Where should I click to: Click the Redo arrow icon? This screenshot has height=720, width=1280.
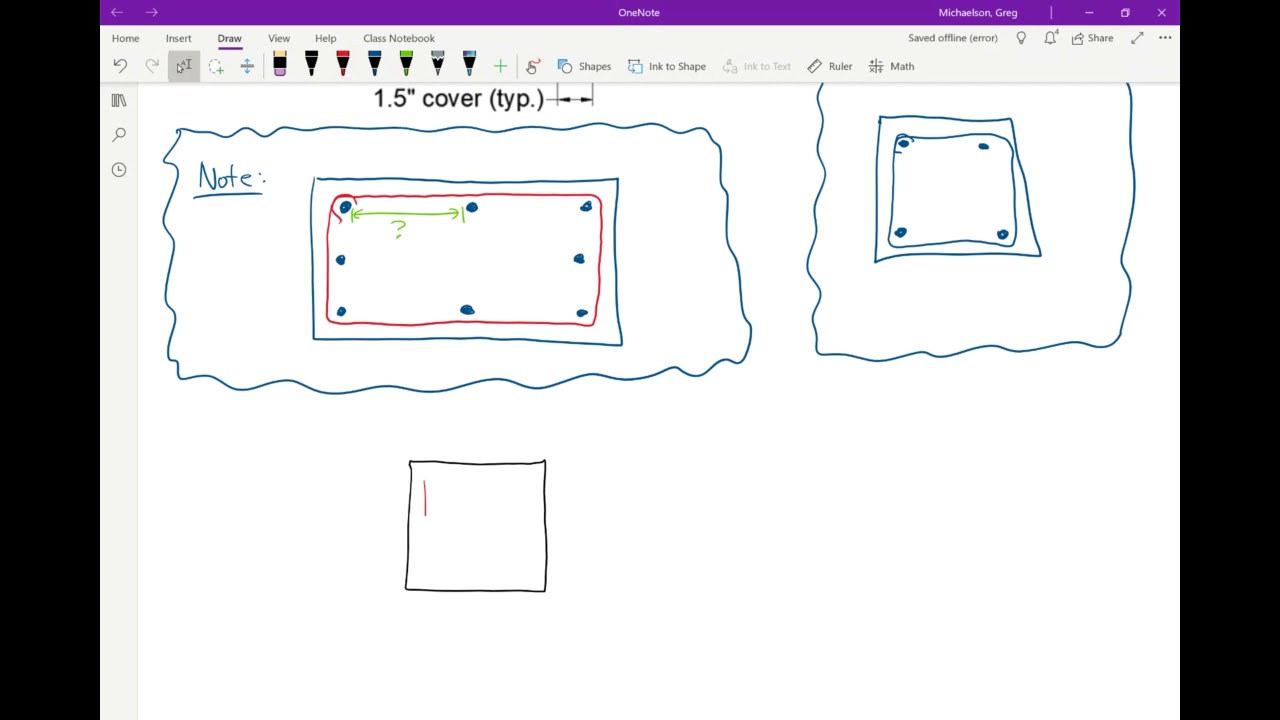coord(152,66)
